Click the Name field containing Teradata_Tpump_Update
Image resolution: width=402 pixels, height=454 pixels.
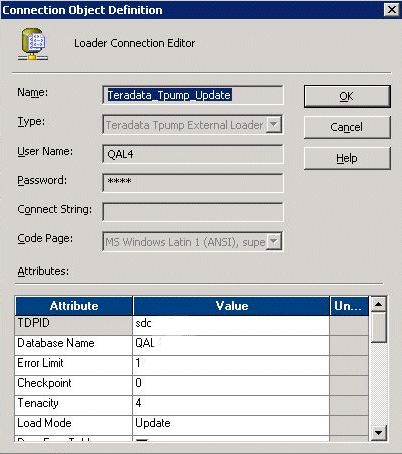[193, 95]
